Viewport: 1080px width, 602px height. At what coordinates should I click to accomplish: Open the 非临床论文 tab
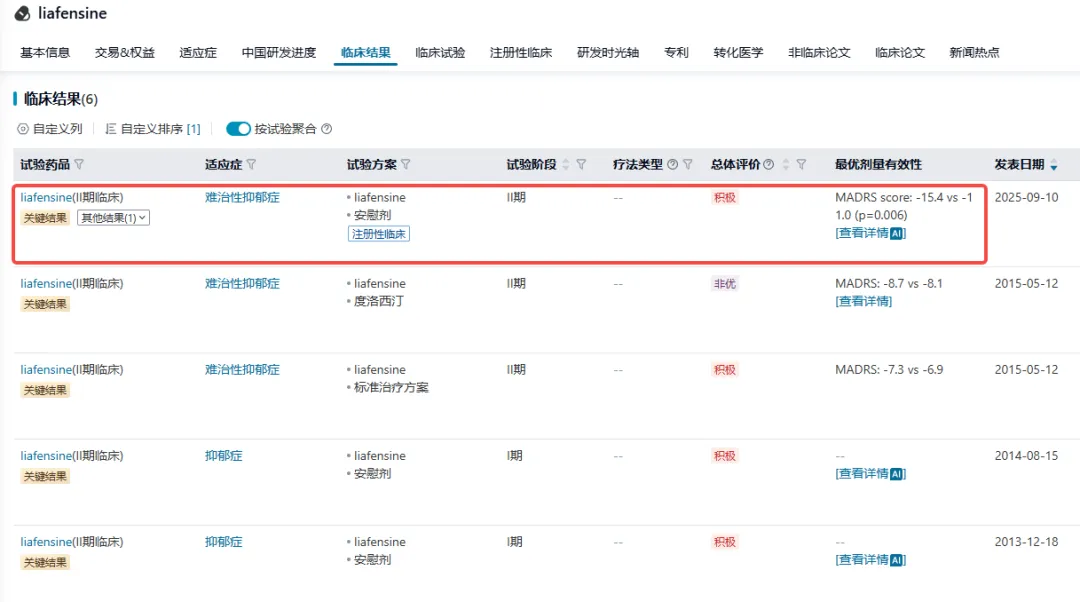click(819, 52)
